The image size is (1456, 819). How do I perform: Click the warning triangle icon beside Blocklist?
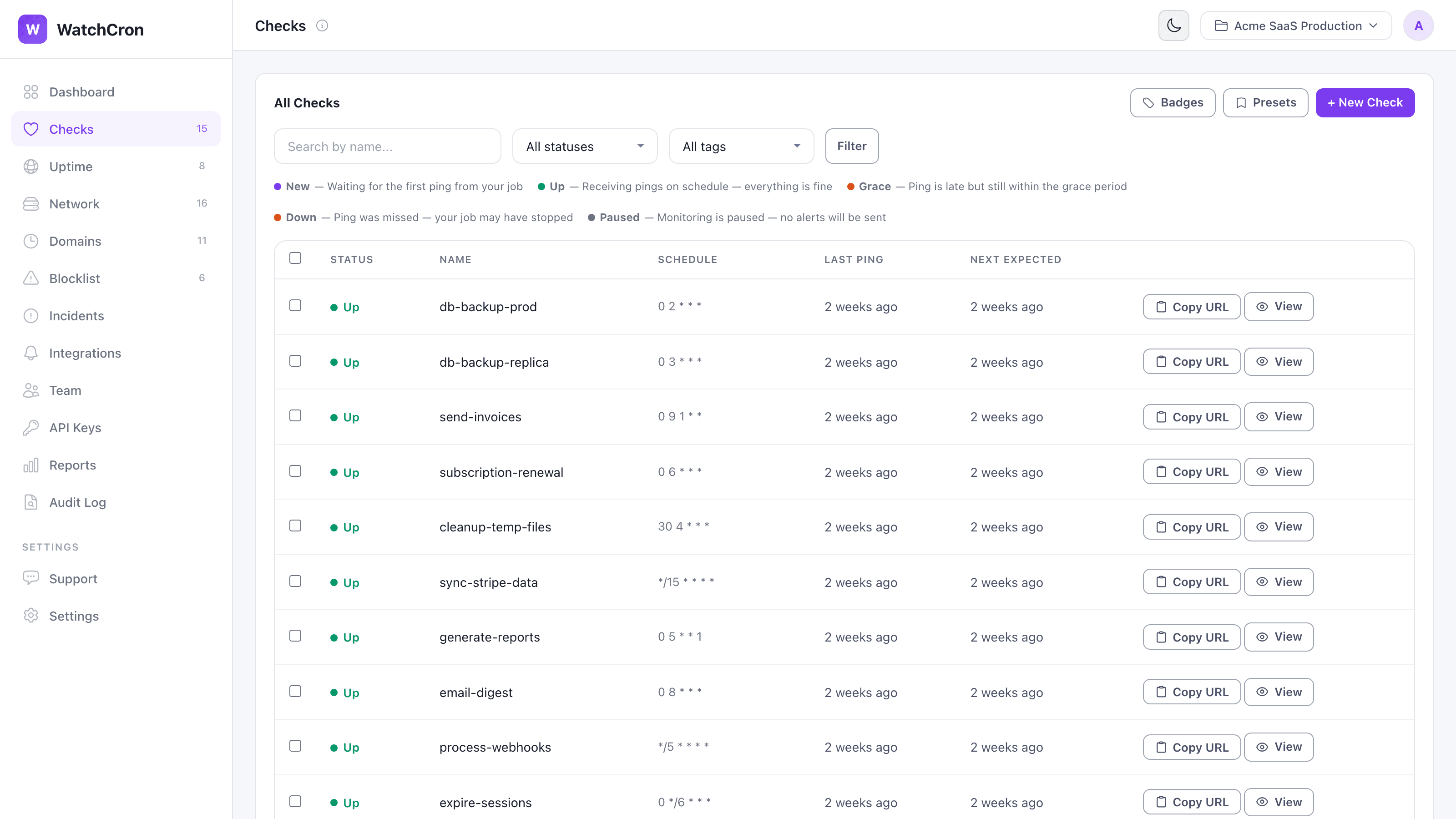coord(31,278)
